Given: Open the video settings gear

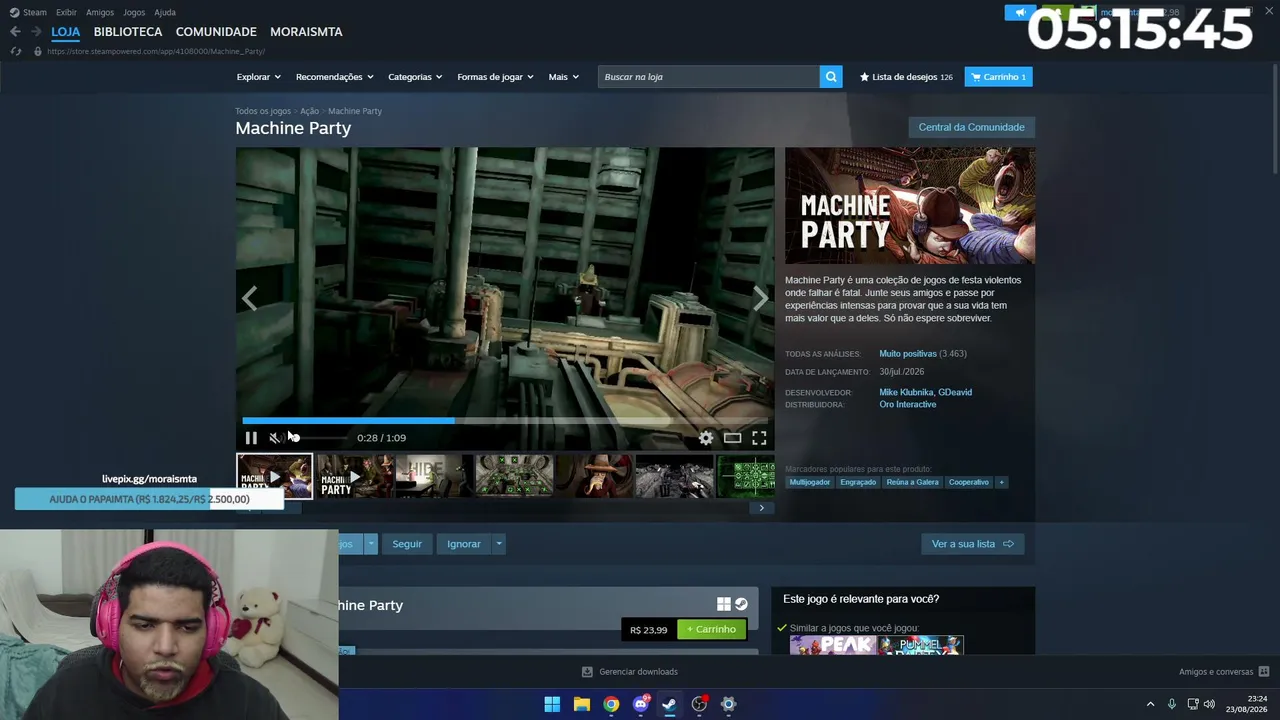Looking at the screenshot, I should [706, 438].
